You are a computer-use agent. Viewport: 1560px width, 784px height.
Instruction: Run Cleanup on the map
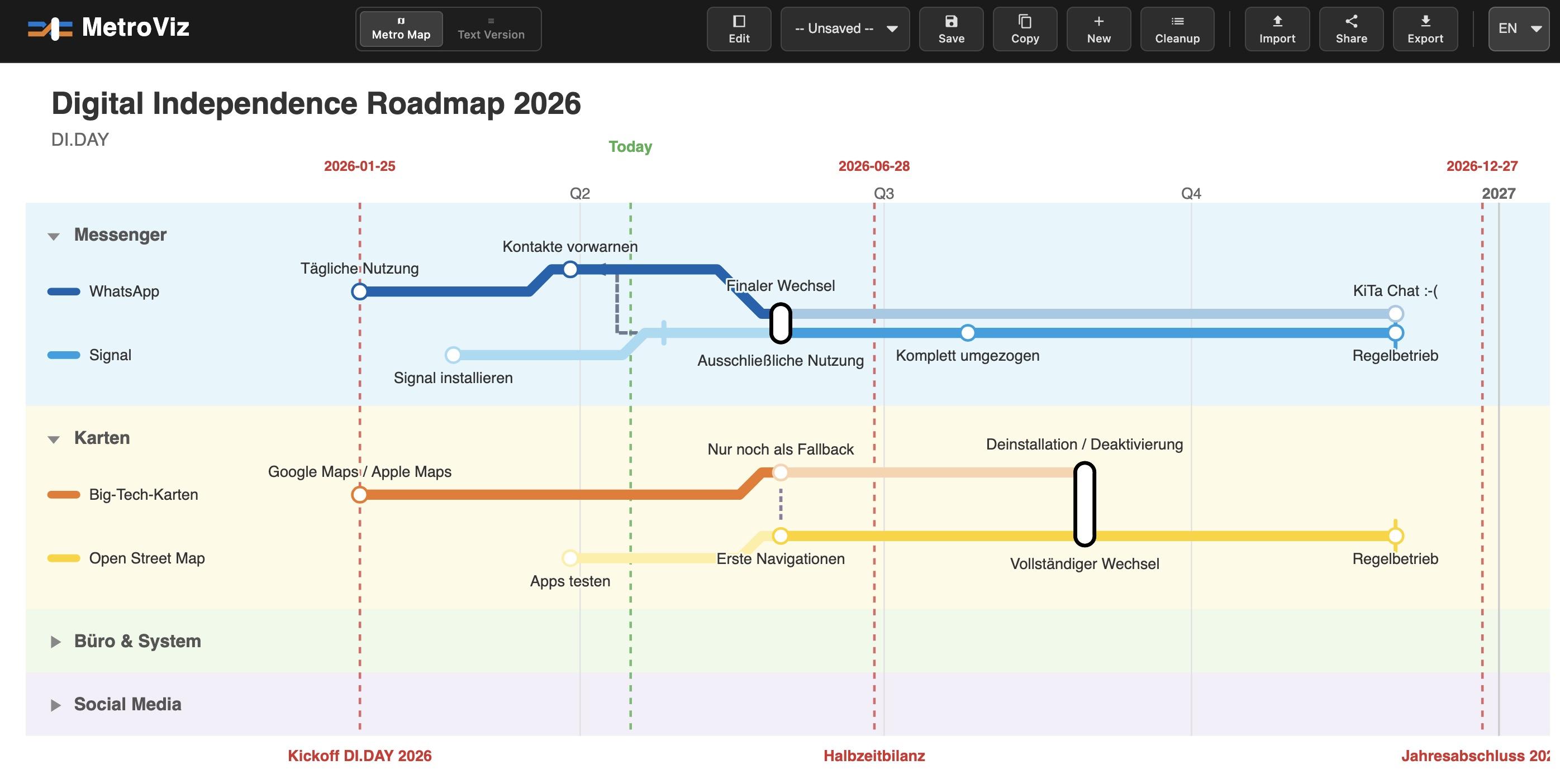[x=1177, y=29]
